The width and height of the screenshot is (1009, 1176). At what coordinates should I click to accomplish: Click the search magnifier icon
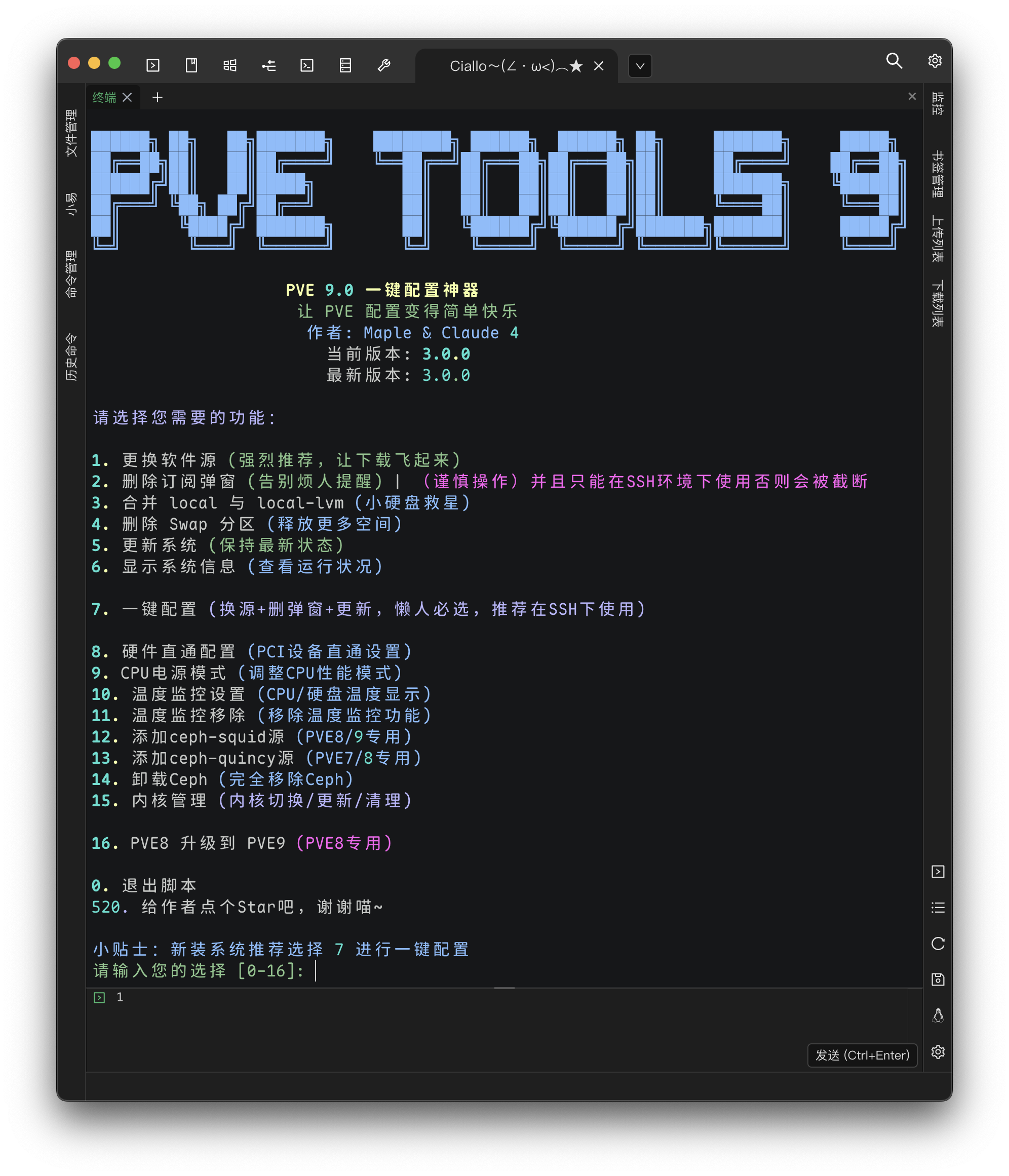(894, 61)
